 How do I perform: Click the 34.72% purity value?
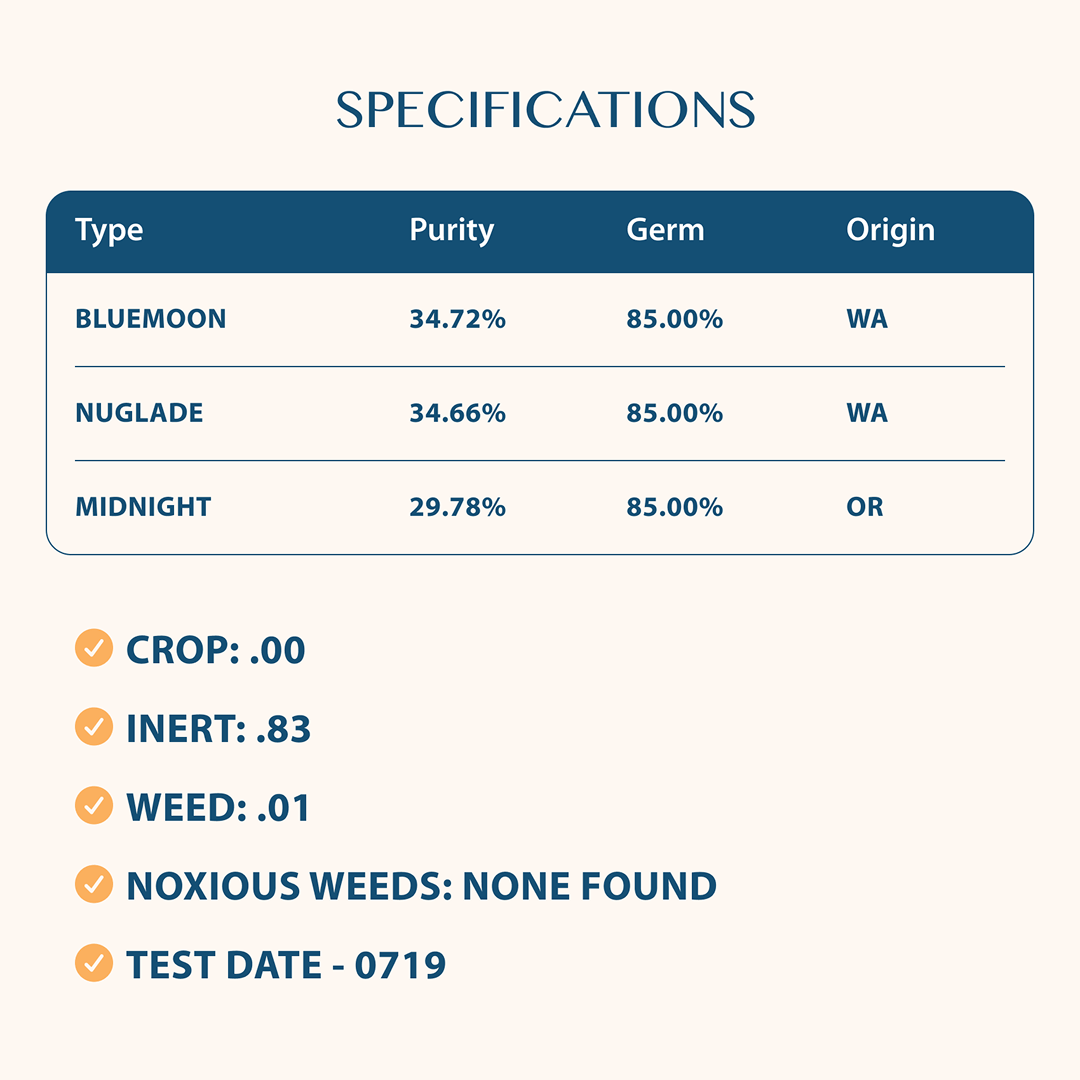457,319
